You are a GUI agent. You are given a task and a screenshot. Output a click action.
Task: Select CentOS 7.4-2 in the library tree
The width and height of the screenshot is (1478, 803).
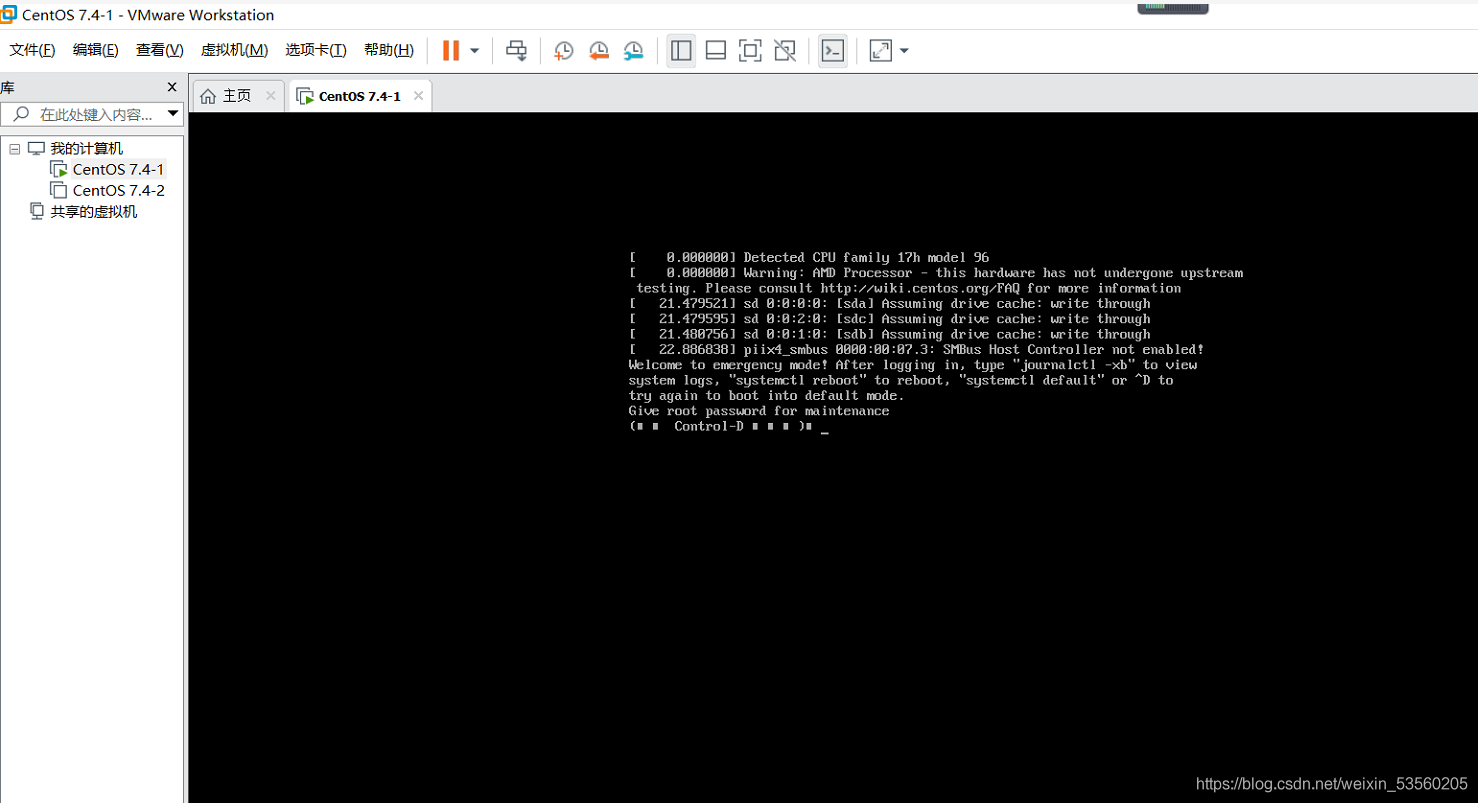(118, 190)
